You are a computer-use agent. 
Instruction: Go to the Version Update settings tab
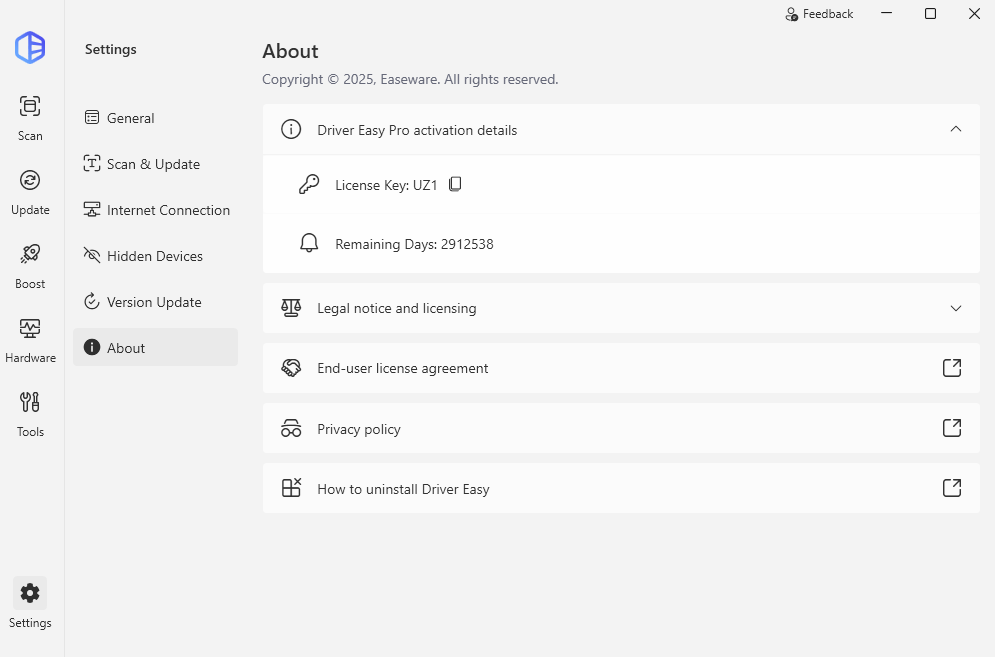pyautogui.click(x=154, y=302)
